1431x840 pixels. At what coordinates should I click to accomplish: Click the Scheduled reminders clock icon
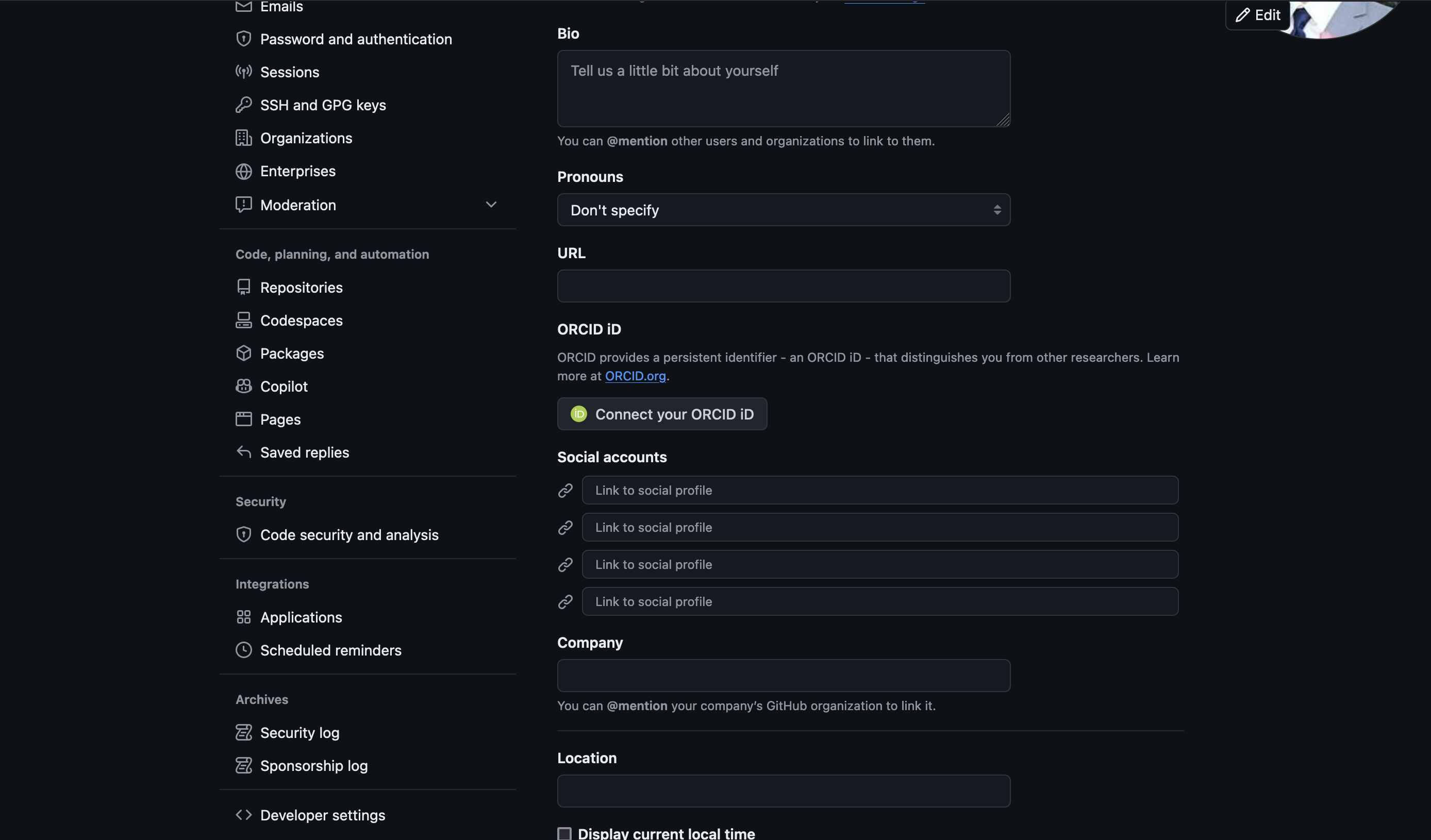pos(244,650)
